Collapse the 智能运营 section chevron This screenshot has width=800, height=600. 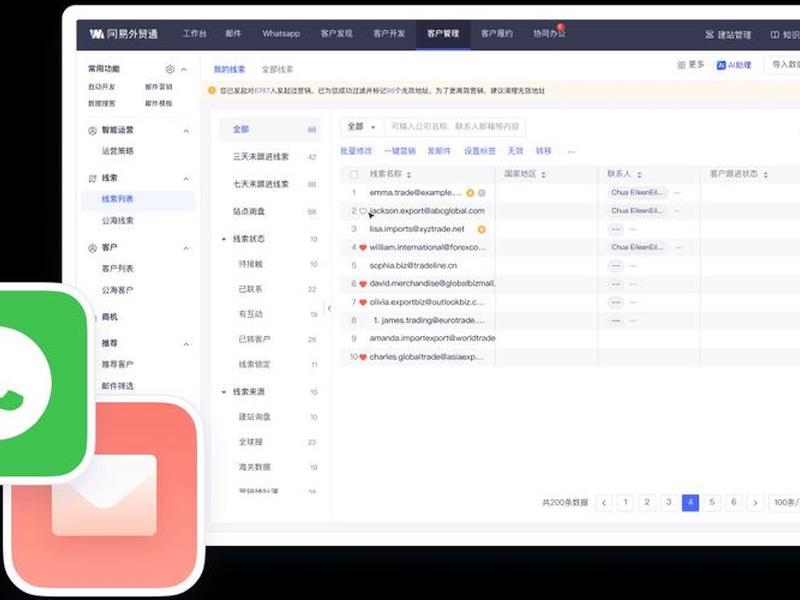(186, 131)
